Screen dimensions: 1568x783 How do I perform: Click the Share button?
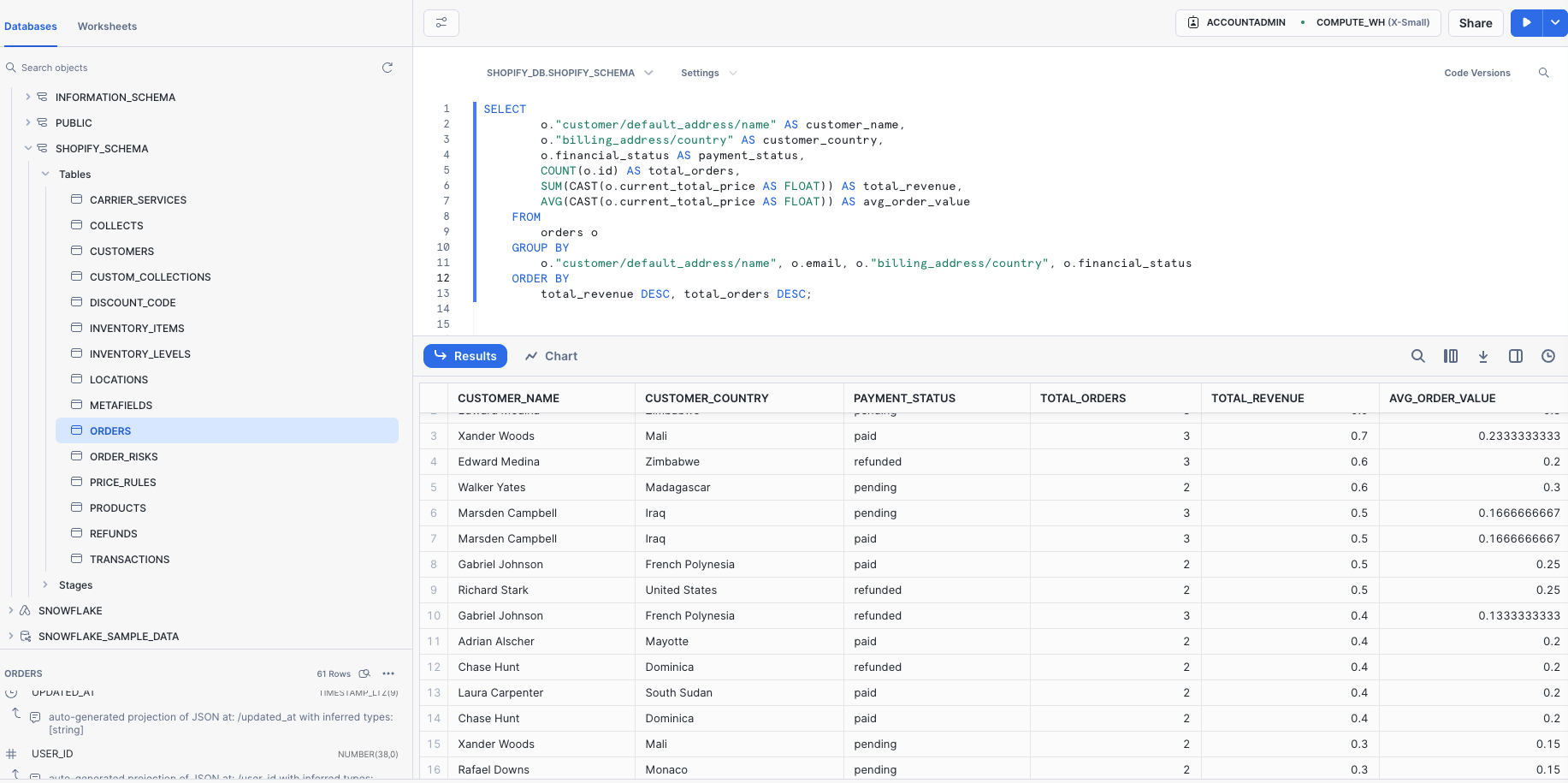(x=1476, y=23)
